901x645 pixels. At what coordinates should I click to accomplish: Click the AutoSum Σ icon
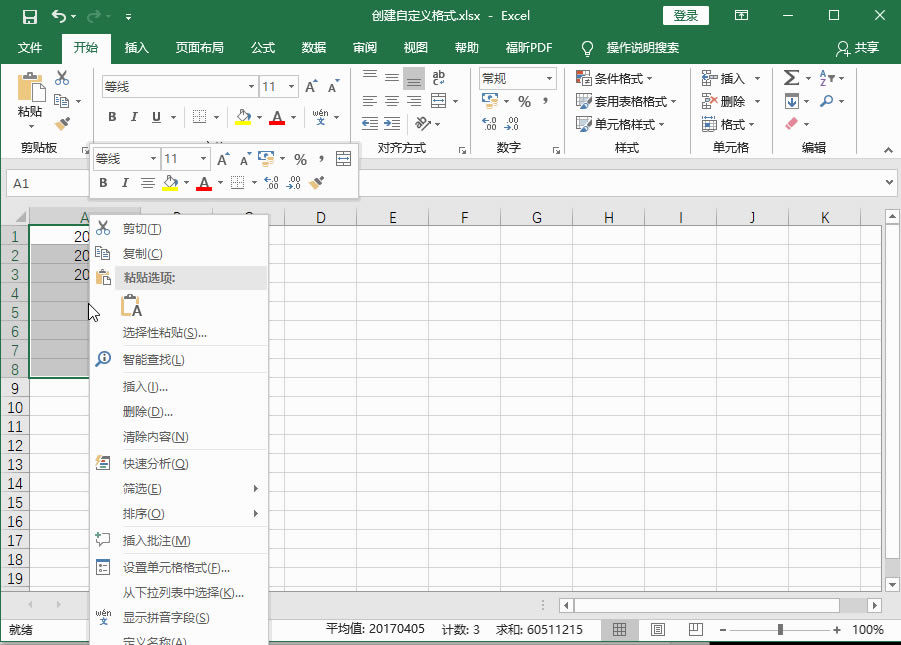point(789,78)
